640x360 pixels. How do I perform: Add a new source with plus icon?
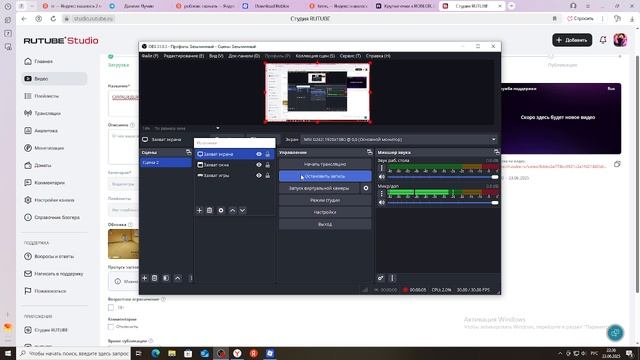199,210
